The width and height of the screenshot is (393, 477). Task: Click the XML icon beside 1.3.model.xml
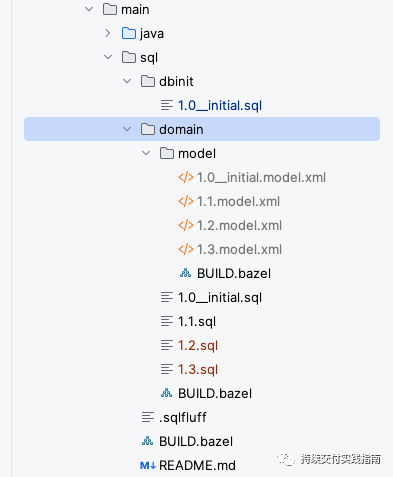point(186,249)
